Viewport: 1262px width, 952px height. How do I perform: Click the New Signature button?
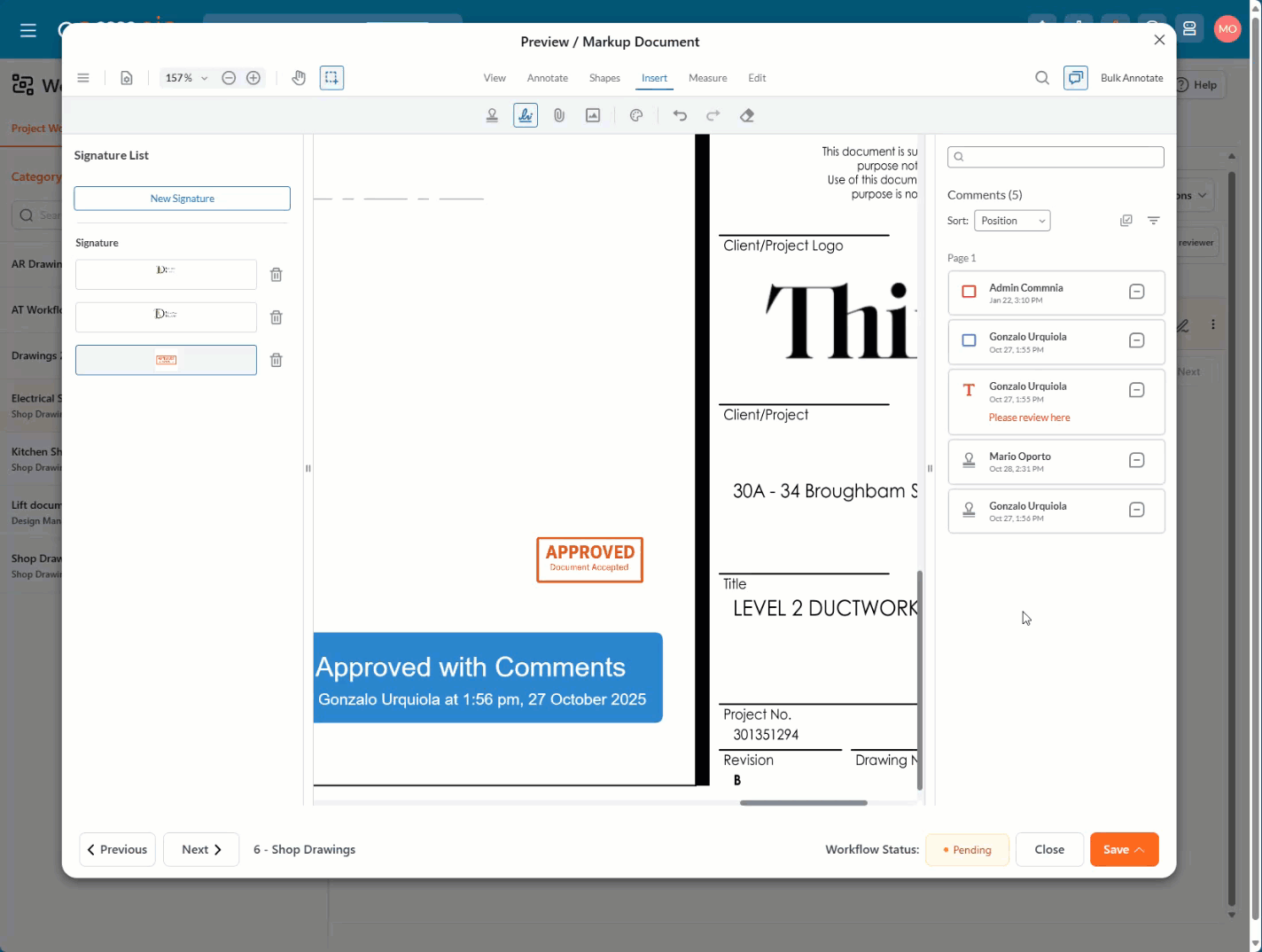tap(182, 199)
